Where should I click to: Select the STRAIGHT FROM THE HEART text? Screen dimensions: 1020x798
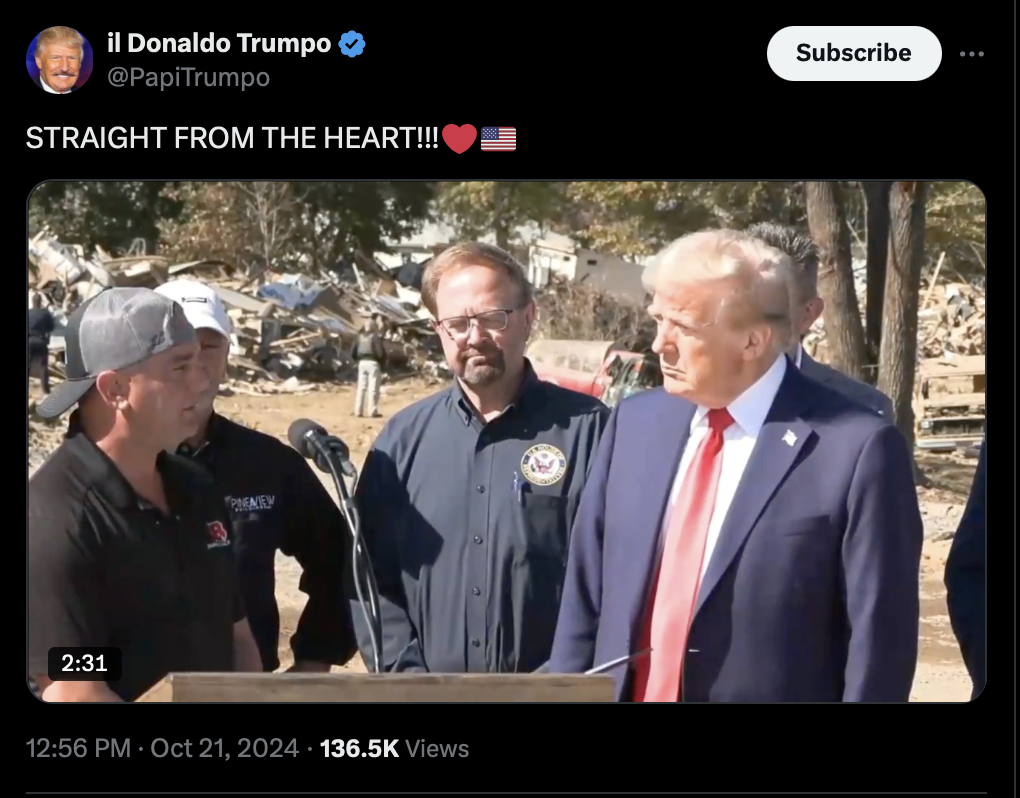(232, 138)
